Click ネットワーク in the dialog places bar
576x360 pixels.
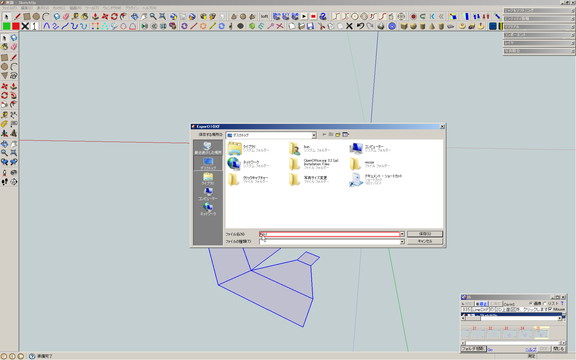pyautogui.click(x=208, y=209)
